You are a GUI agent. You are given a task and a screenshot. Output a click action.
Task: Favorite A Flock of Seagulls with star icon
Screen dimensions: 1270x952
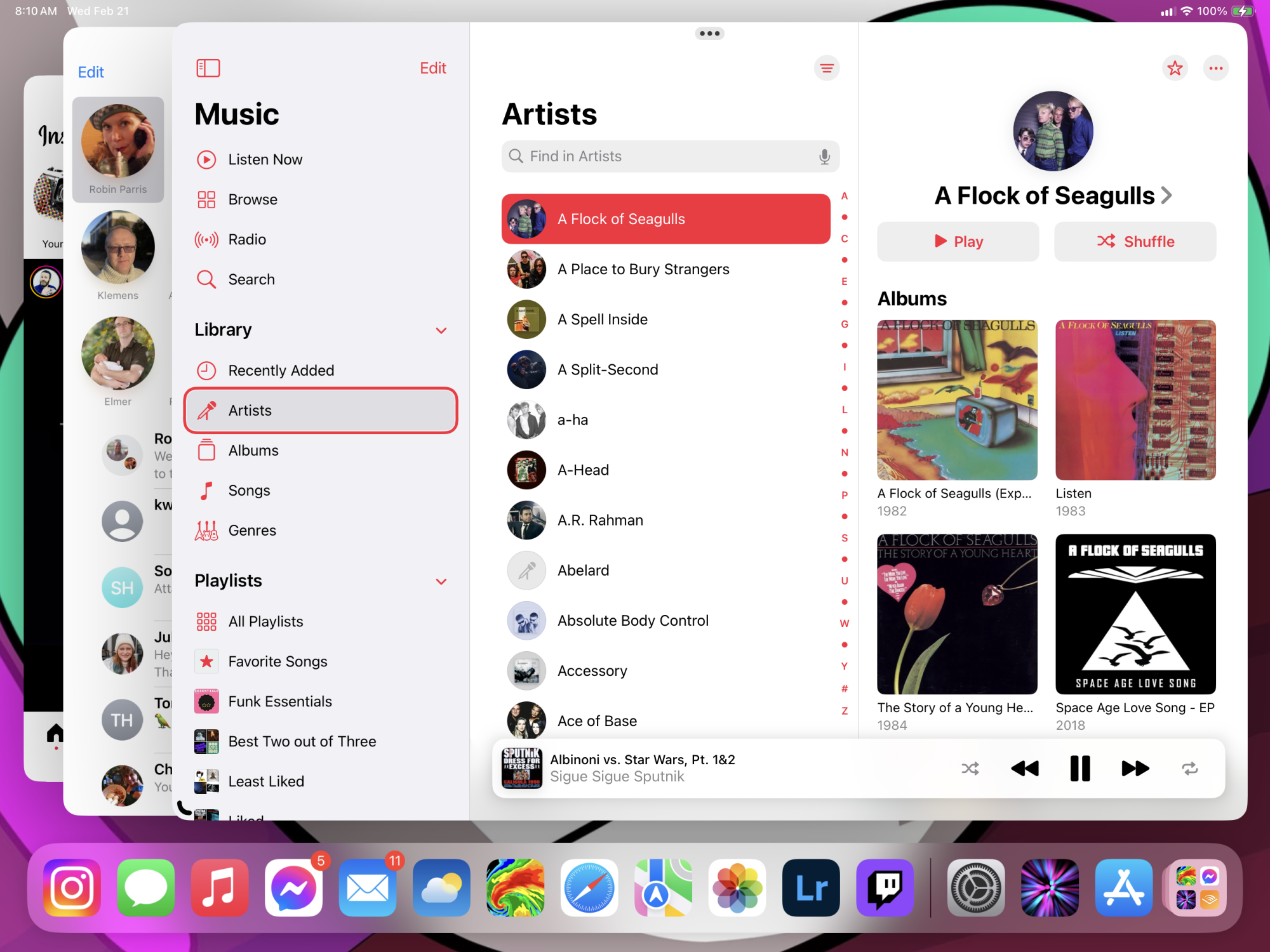1175,68
